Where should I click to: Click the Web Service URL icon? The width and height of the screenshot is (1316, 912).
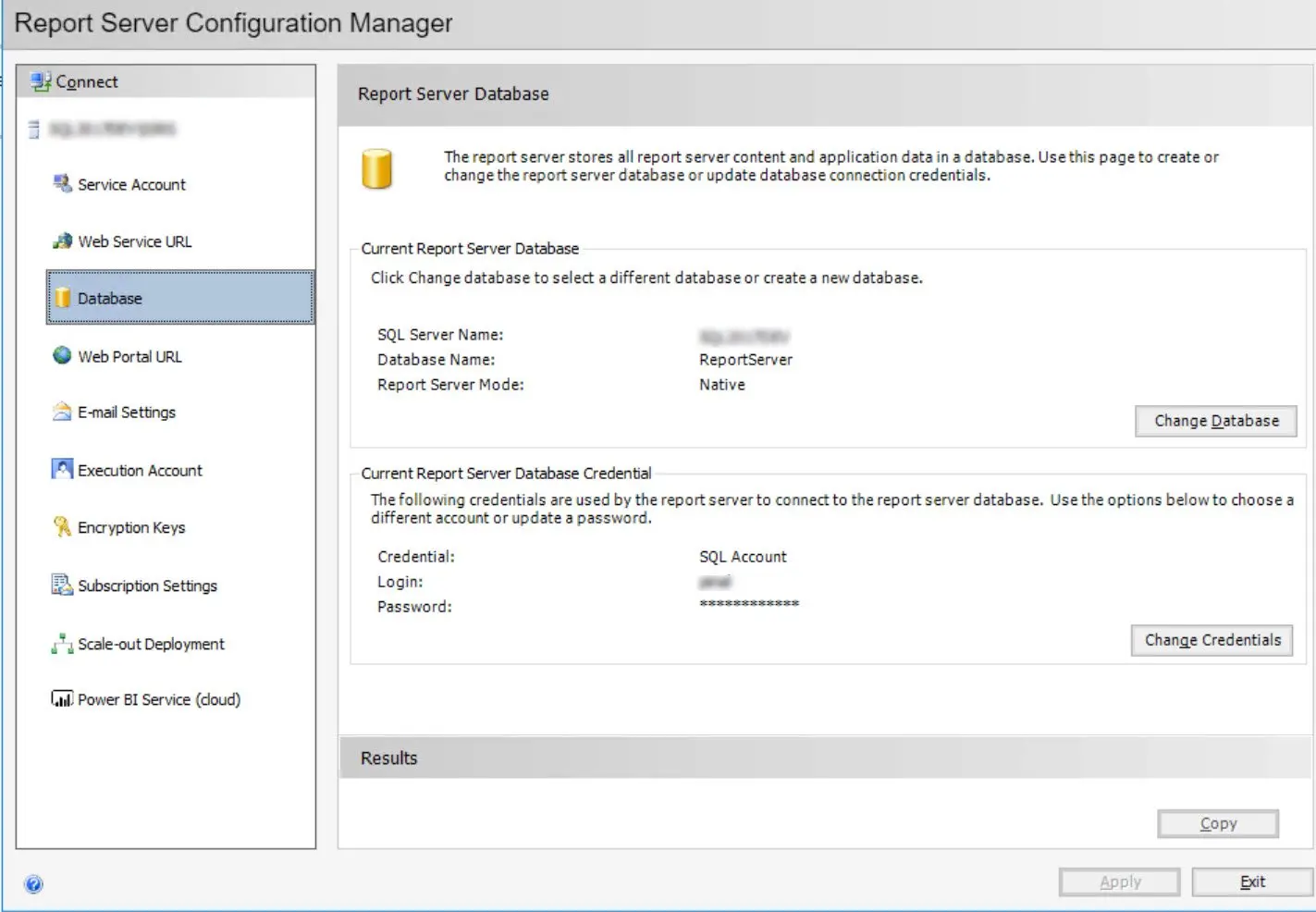click(62, 240)
